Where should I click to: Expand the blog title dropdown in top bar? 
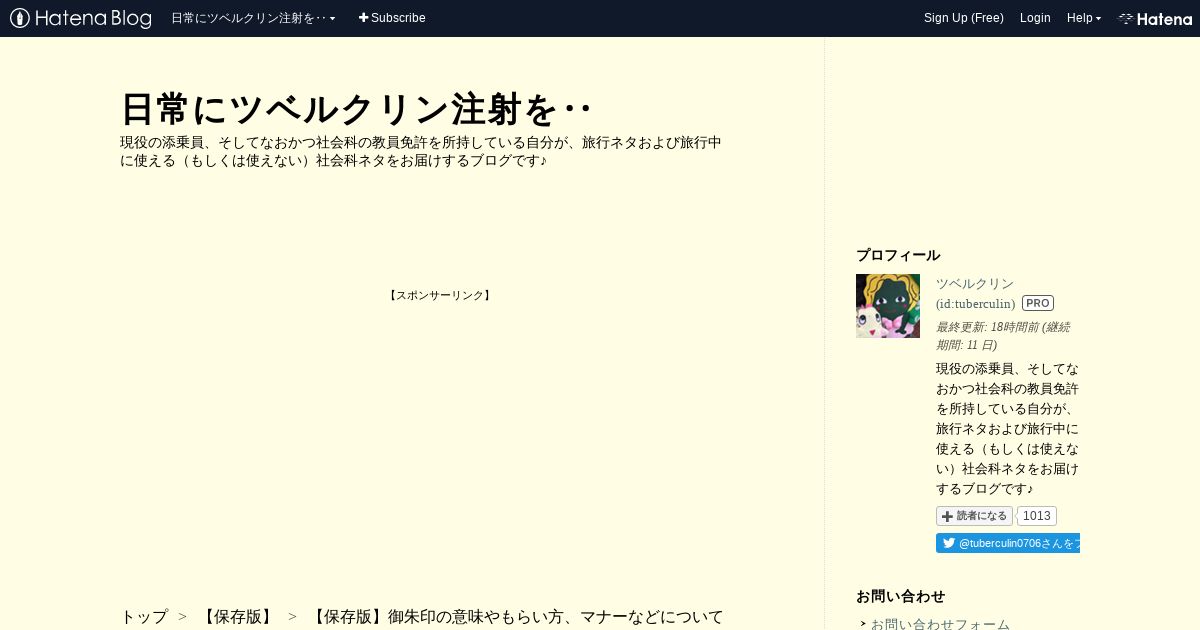click(253, 18)
